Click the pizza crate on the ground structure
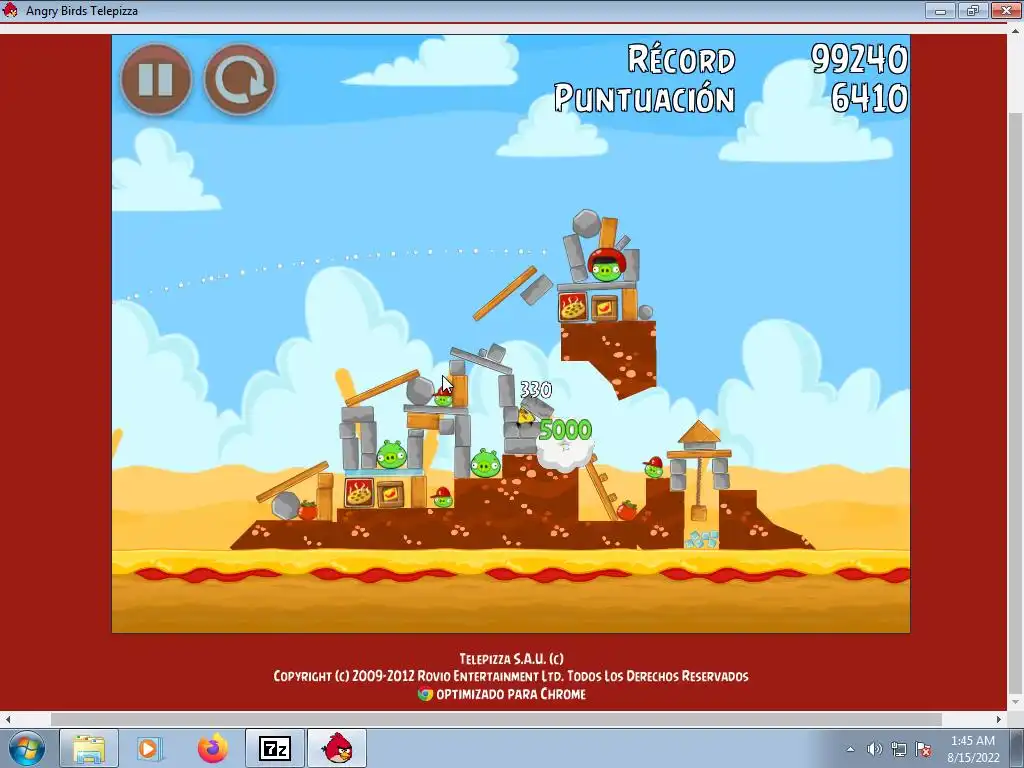 (x=359, y=492)
